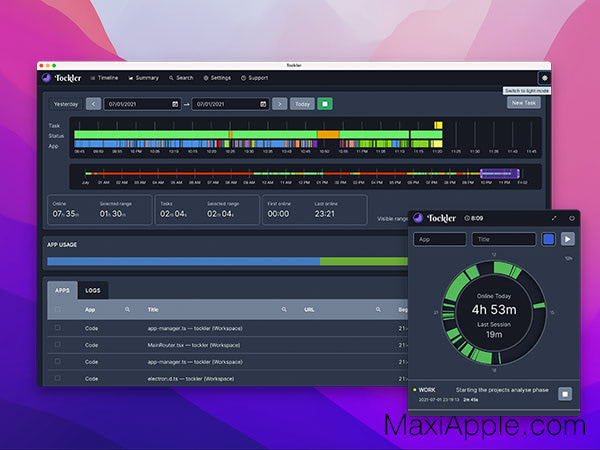Open the end date calendar picker
This screenshot has width=600, height=450.
point(263,104)
